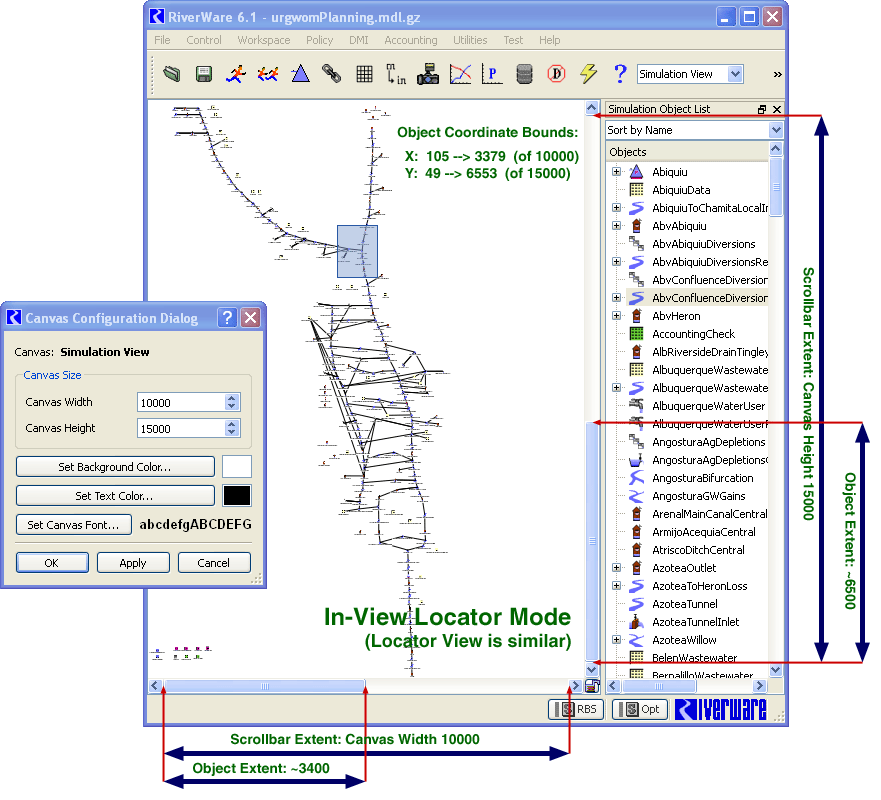The height and width of the screenshot is (800, 881).
Task: Float the Simulation Object List panel
Action: (762, 110)
